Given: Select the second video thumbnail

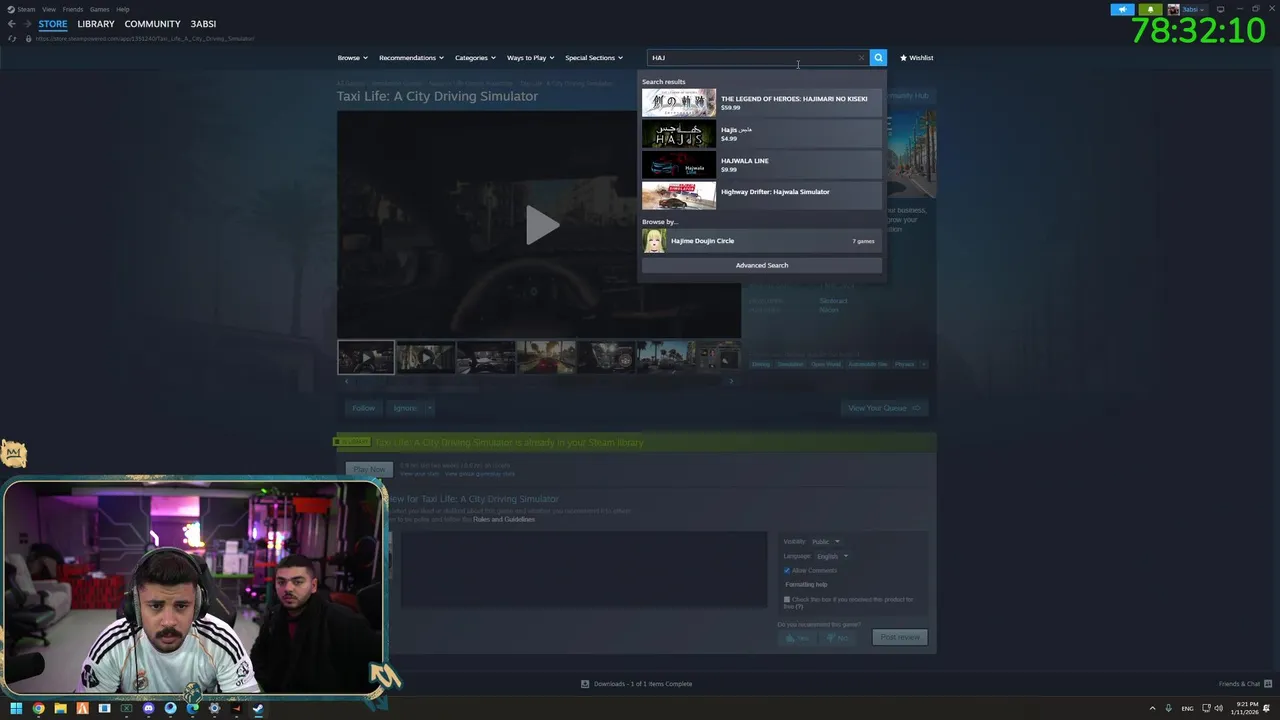Looking at the screenshot, I should click(425, 357).
